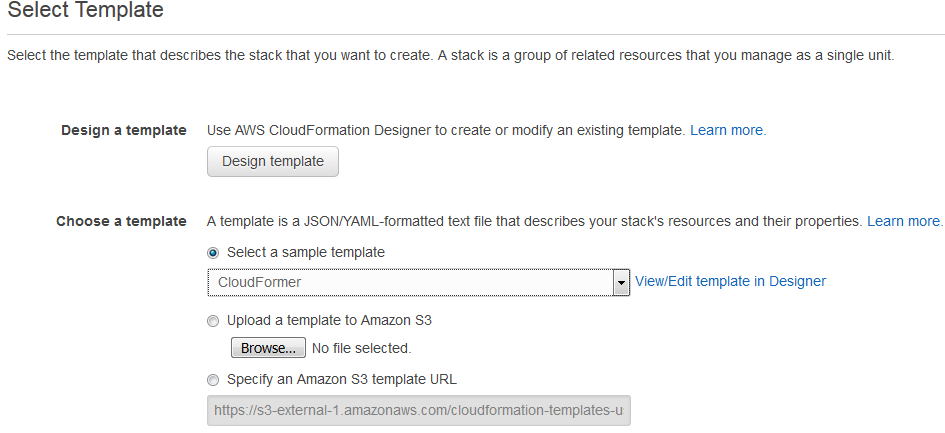
Task: Click the Design template button
Action: pyautogui.click(x=272, y=162)
